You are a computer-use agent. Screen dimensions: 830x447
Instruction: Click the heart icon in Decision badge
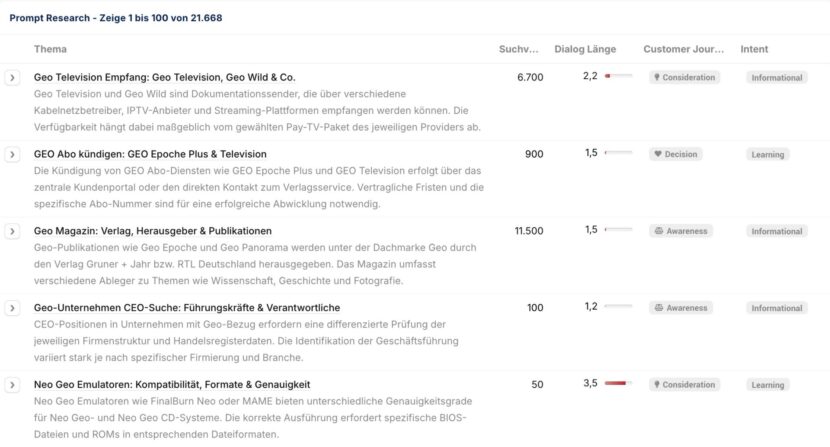tap(656, 154)
